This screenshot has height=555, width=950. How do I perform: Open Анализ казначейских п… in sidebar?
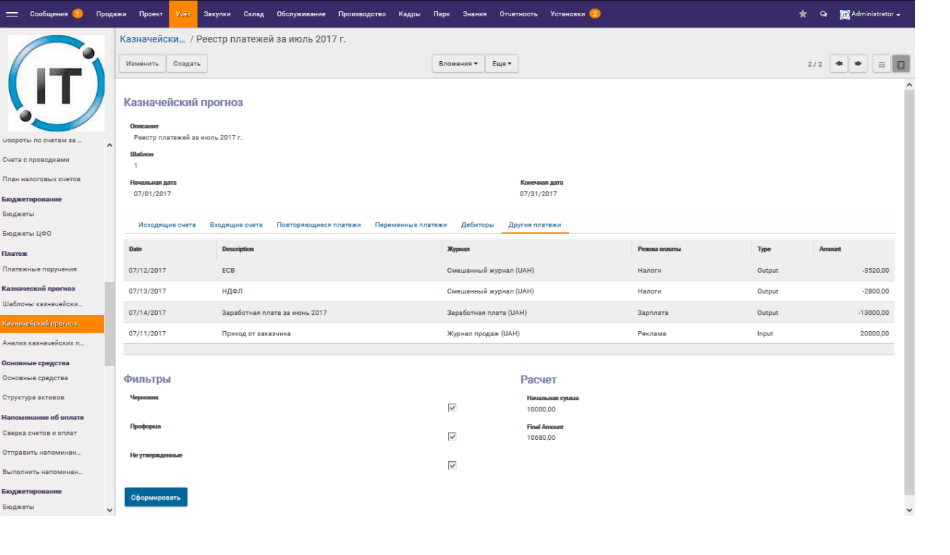click(x=43, y=343)
